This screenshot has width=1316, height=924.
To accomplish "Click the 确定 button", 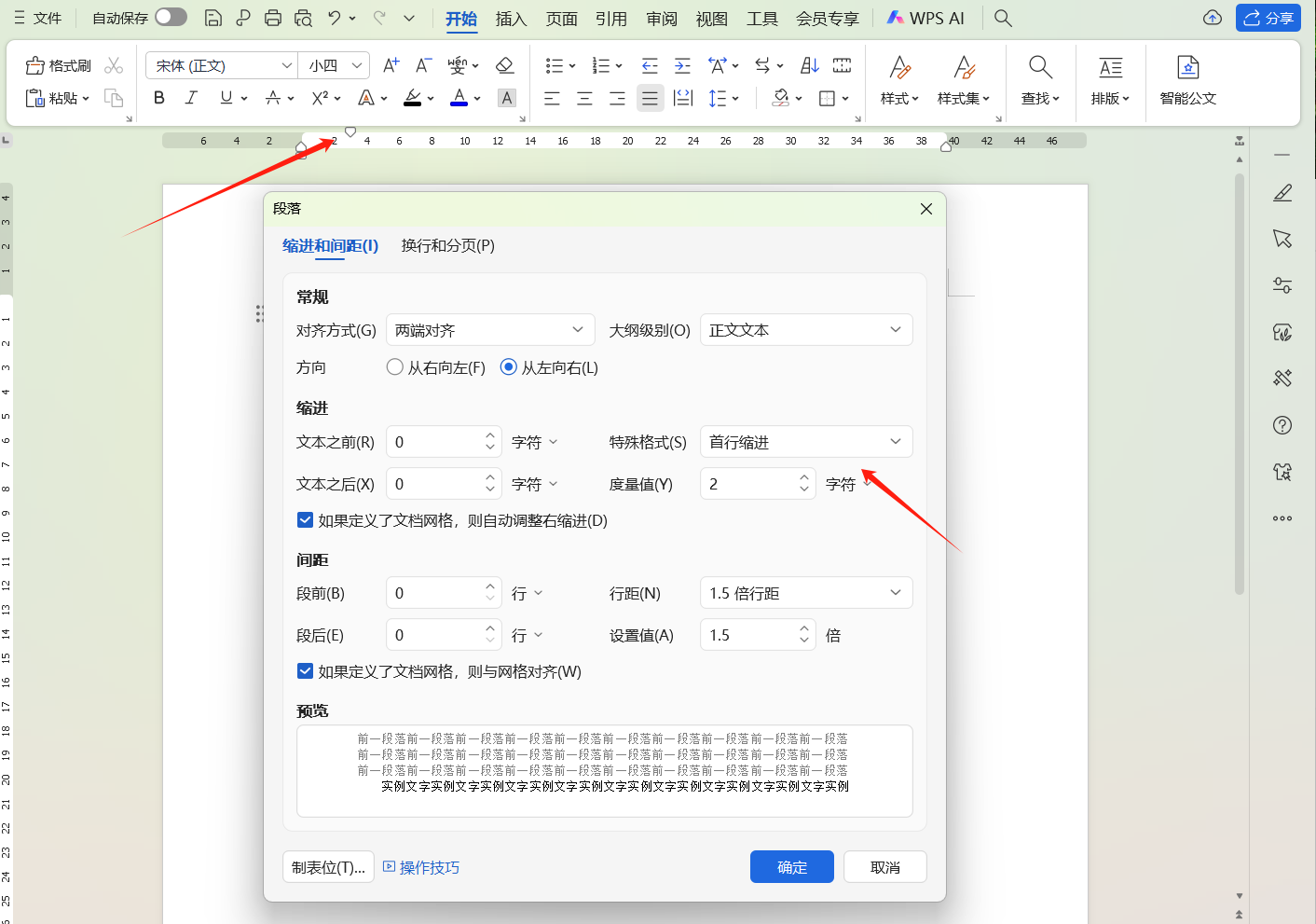I will (x=792, y=867).
